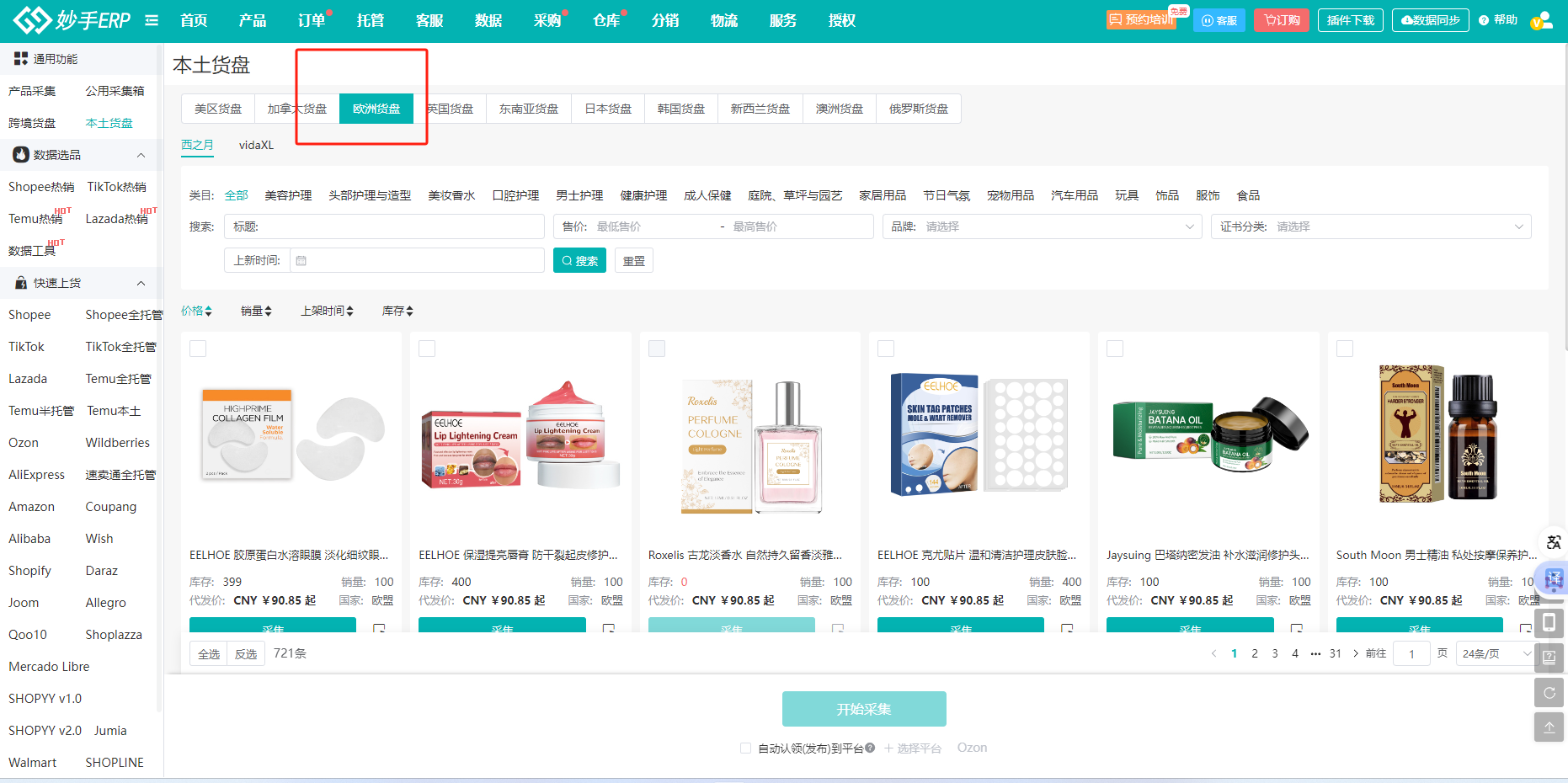Click the 数据同步 cloud sync button
The height and width of the screenshot is (783, 1568).
pyautogui.click(x=1430, y=20)
